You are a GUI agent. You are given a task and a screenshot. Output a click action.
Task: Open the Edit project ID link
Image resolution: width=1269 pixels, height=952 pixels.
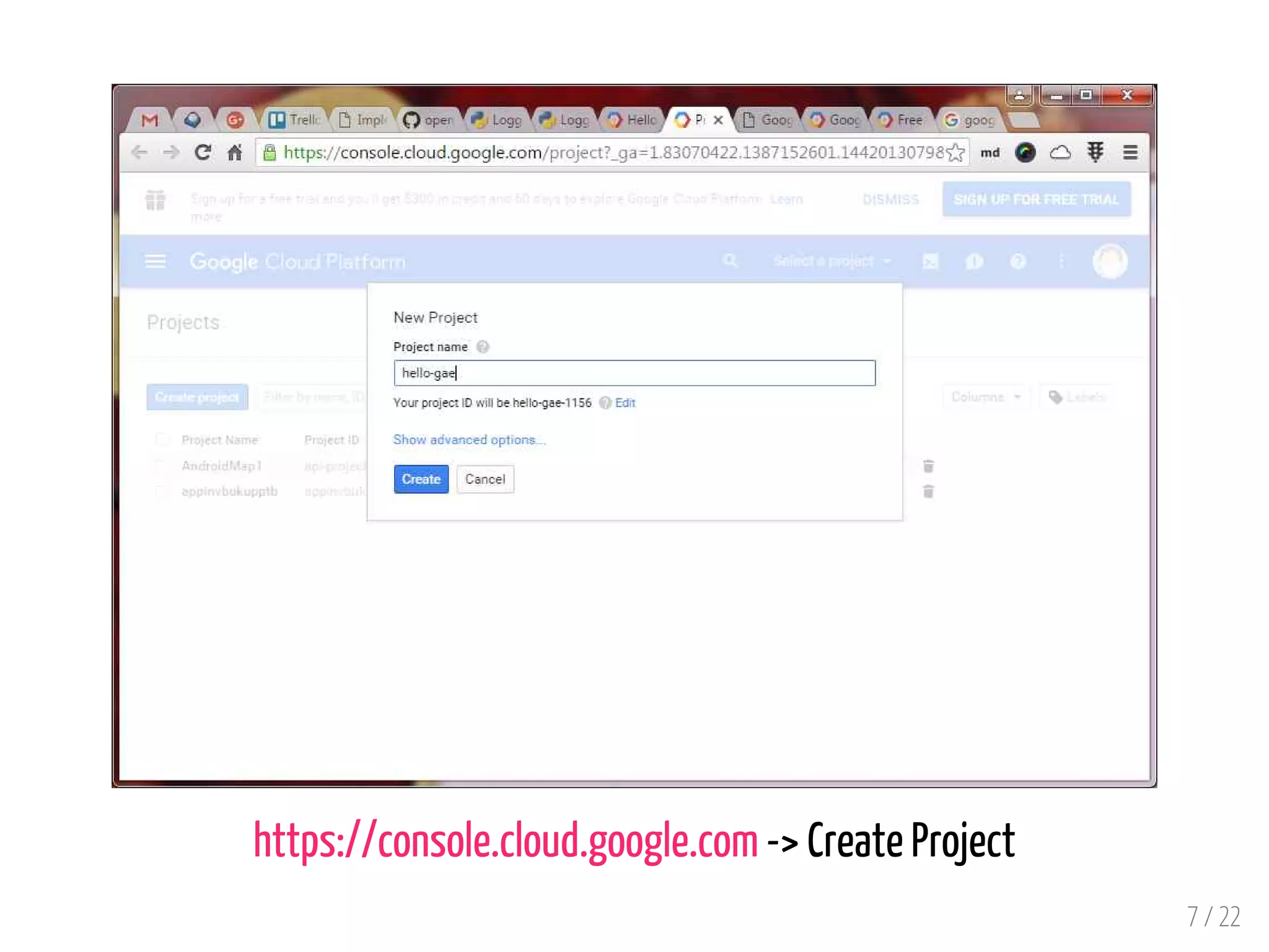[625, 403]
